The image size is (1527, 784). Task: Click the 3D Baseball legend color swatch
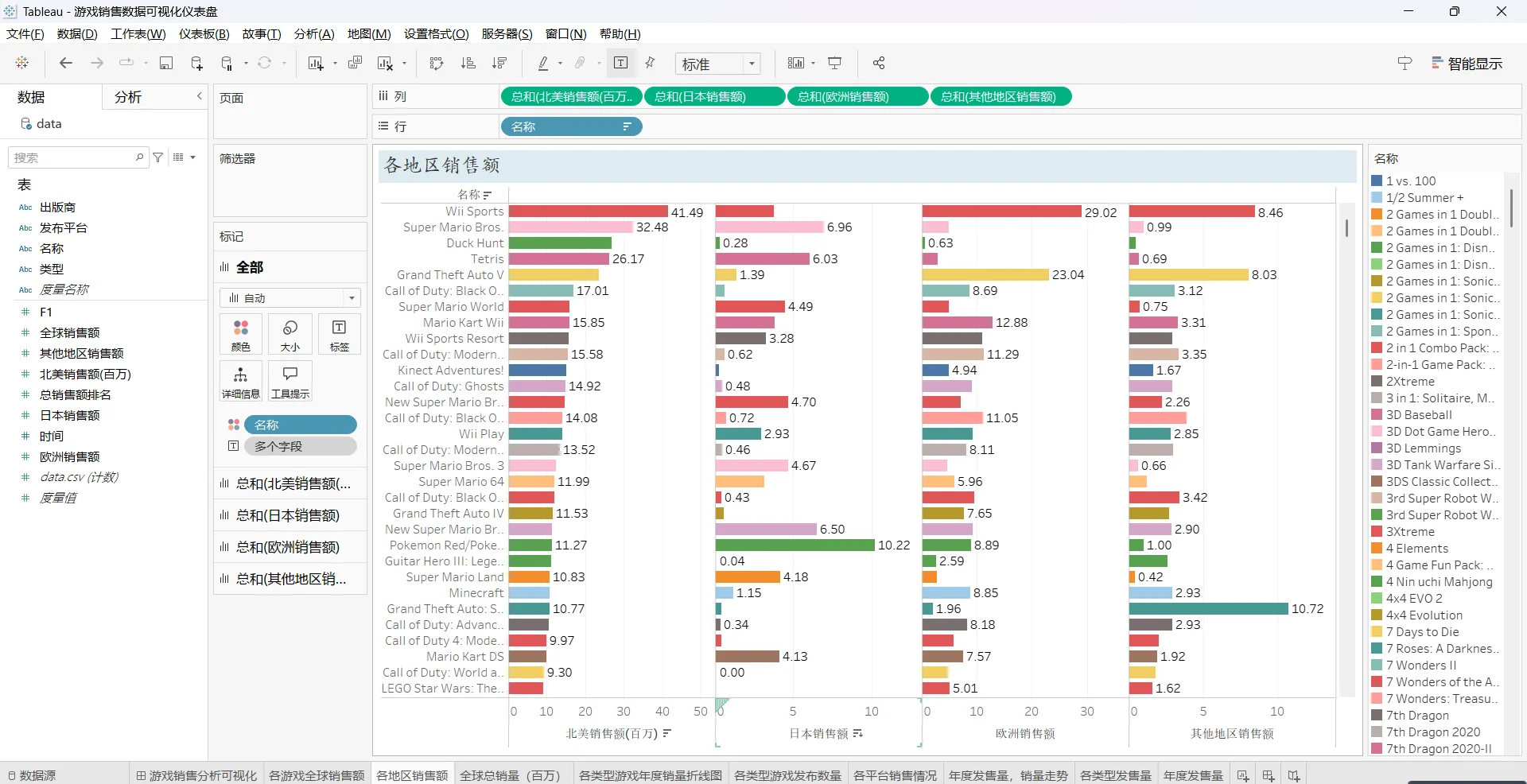point(1377,415)
